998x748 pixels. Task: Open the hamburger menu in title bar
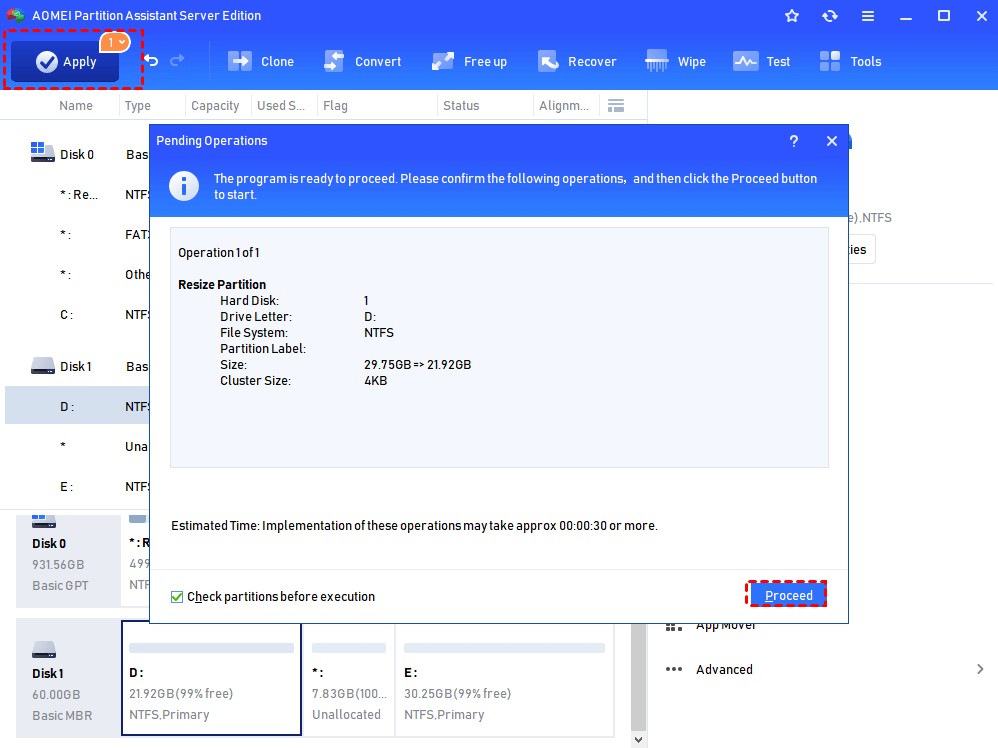[x=868, y=16]
